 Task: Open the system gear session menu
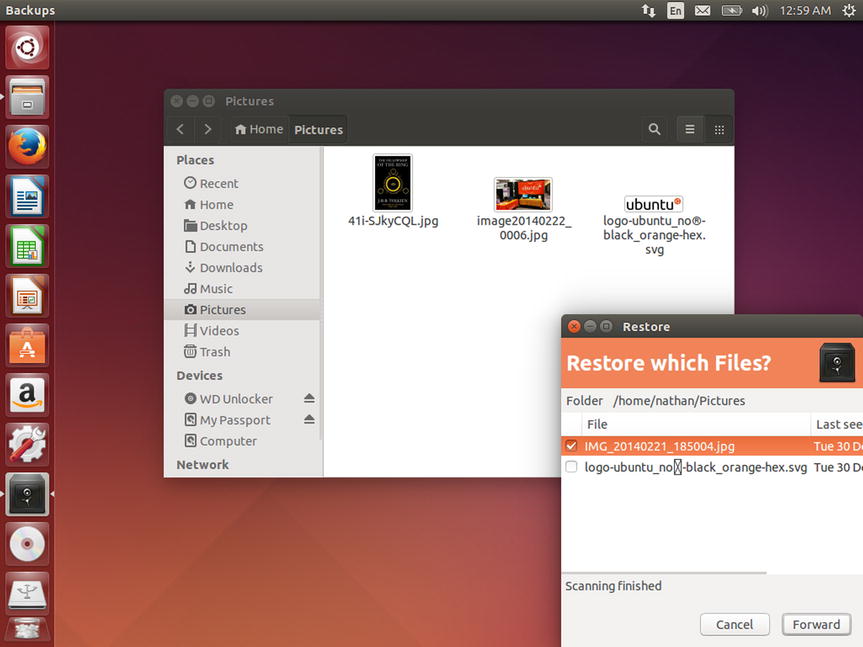pos(849,10)
